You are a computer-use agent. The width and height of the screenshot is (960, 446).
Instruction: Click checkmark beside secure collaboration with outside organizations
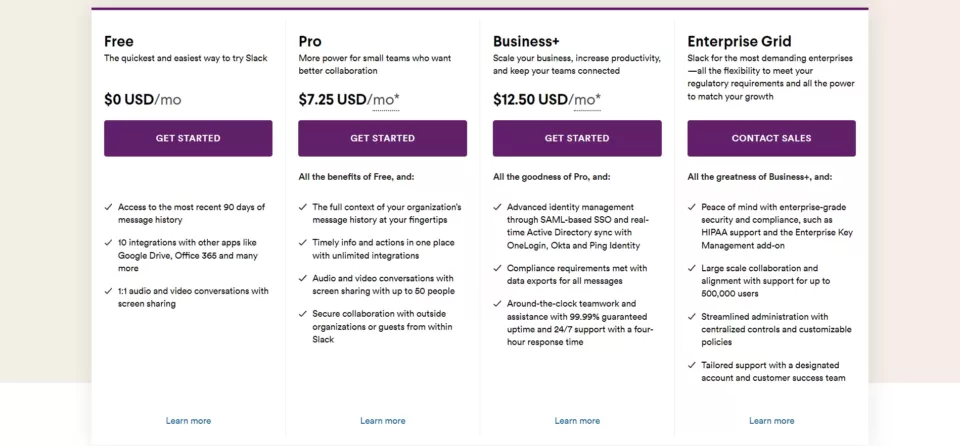pyautogui.click(x=303, y=314)
